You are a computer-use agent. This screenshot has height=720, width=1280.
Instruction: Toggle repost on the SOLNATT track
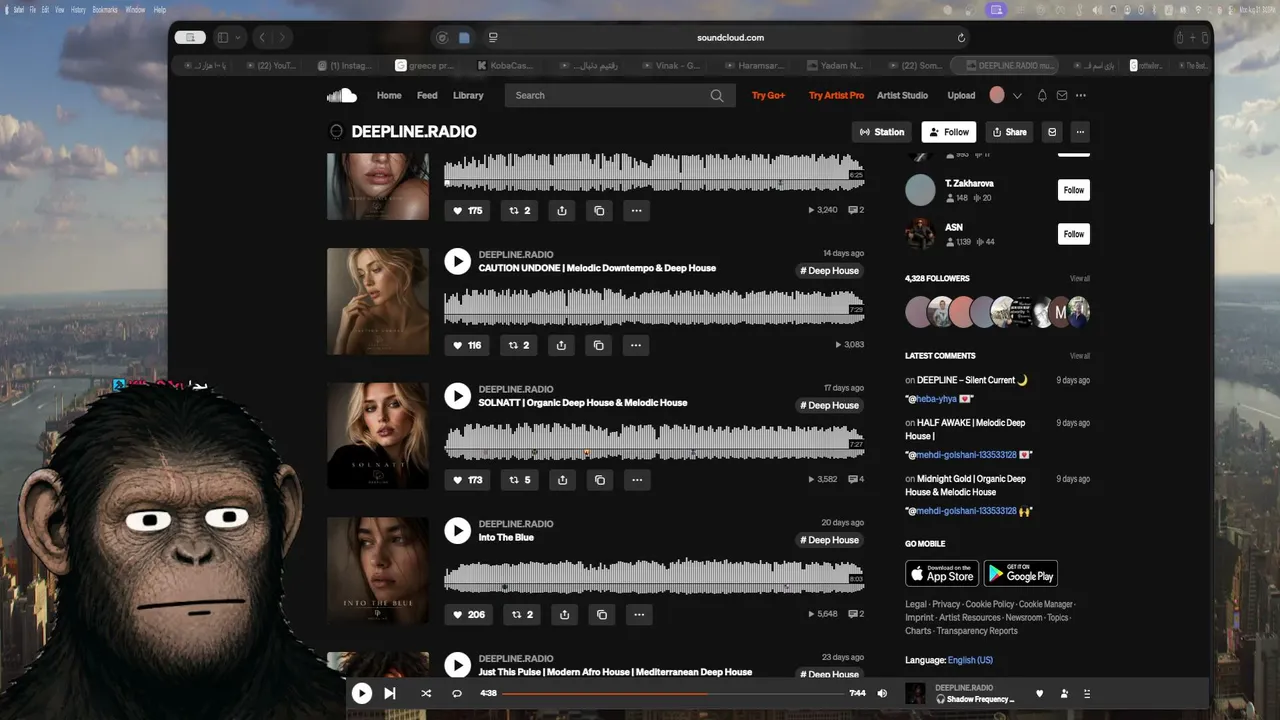pos(520,480)
